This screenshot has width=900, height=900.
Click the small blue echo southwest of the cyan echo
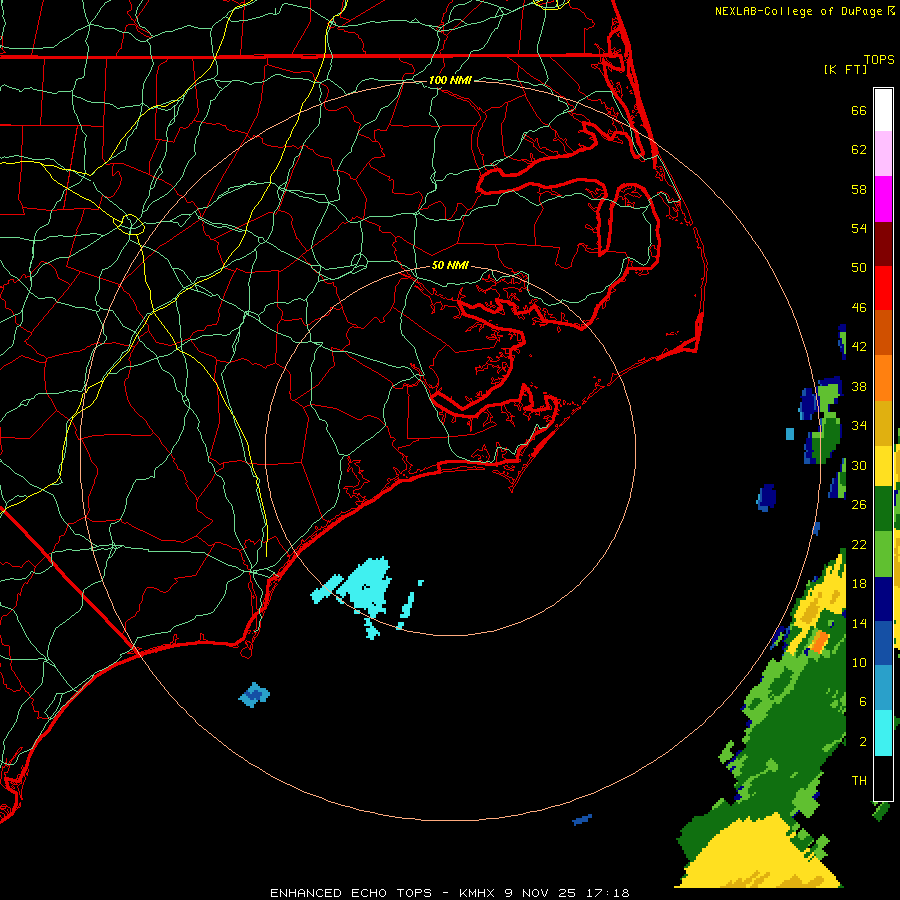(254, 695)
